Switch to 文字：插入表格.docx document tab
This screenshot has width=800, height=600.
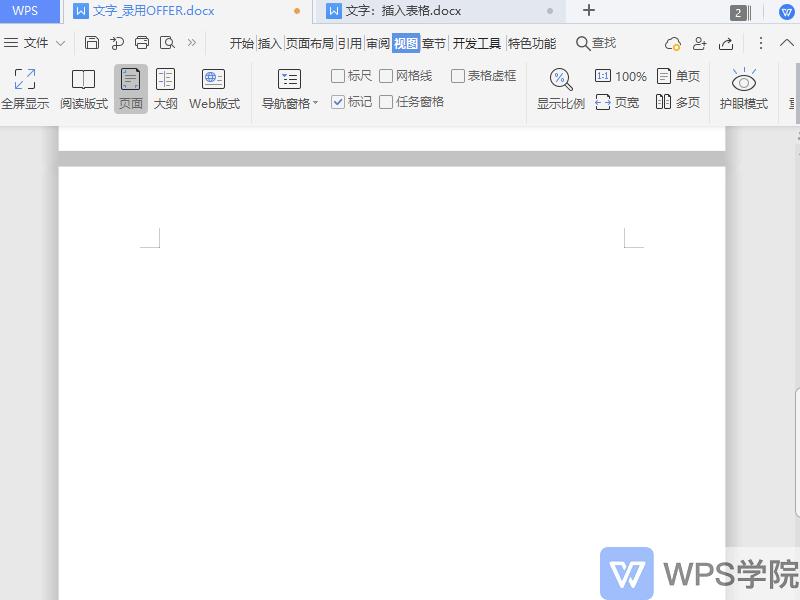[440, 11]
